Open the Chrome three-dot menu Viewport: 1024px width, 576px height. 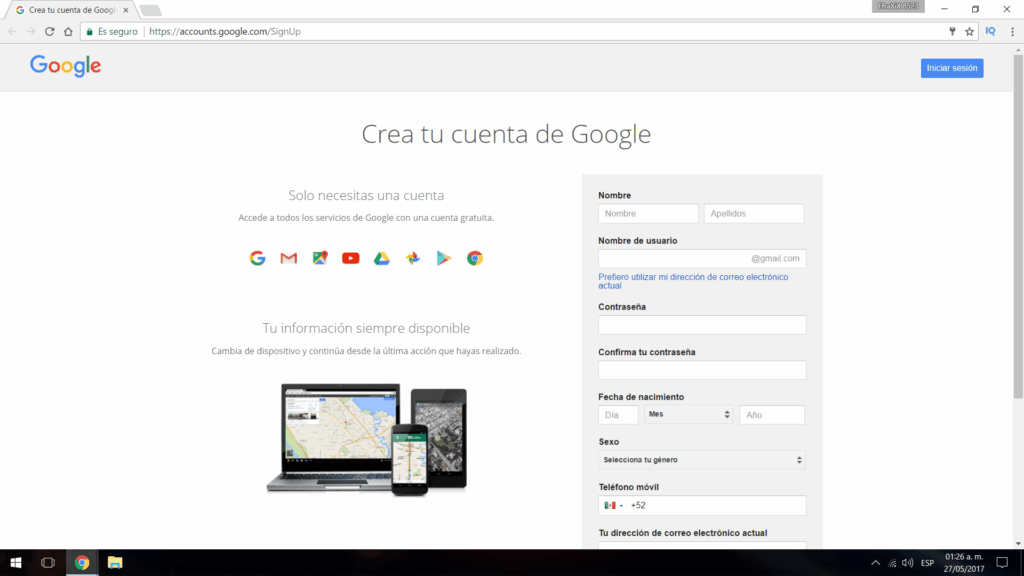[x=1012, y=31]
